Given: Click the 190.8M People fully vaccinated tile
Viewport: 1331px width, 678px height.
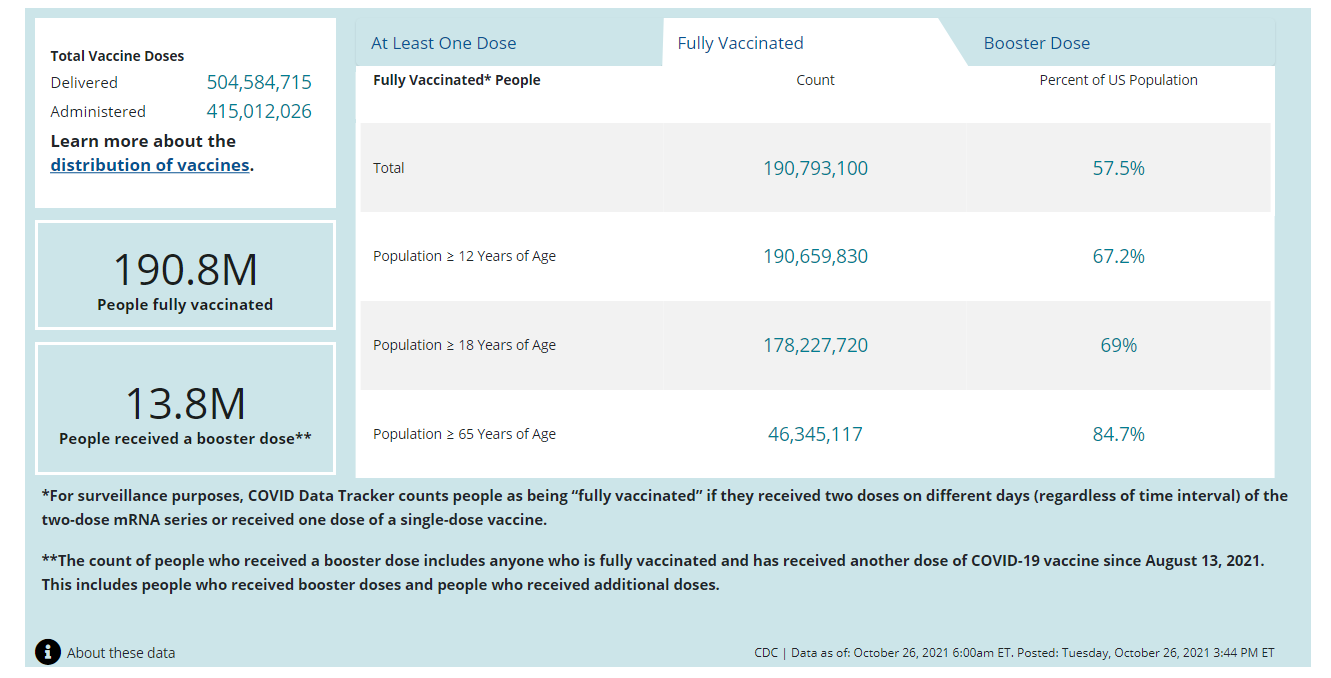Looking at the screenshot, I should pos(185,276).
